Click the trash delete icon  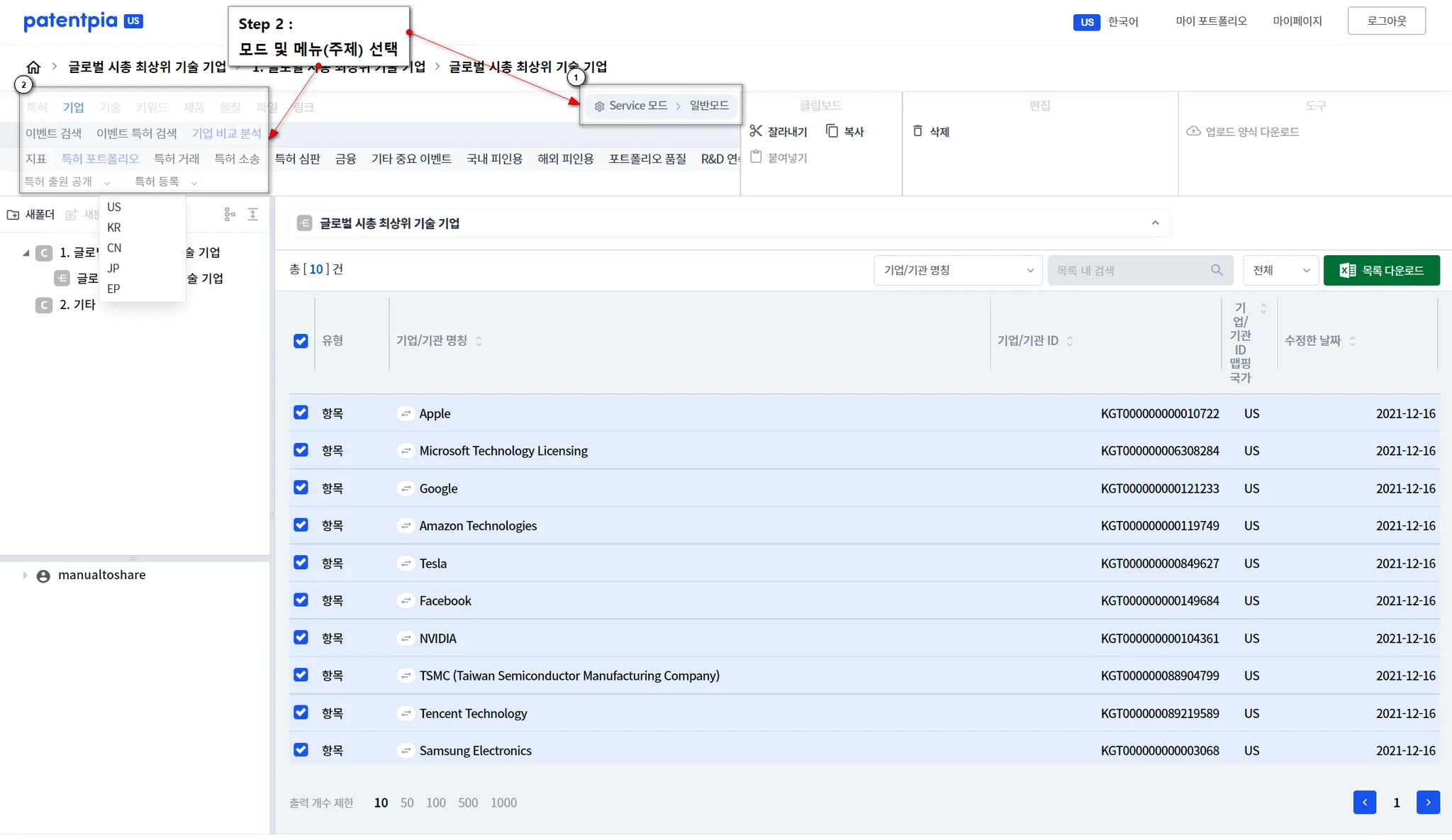point(917,131)
